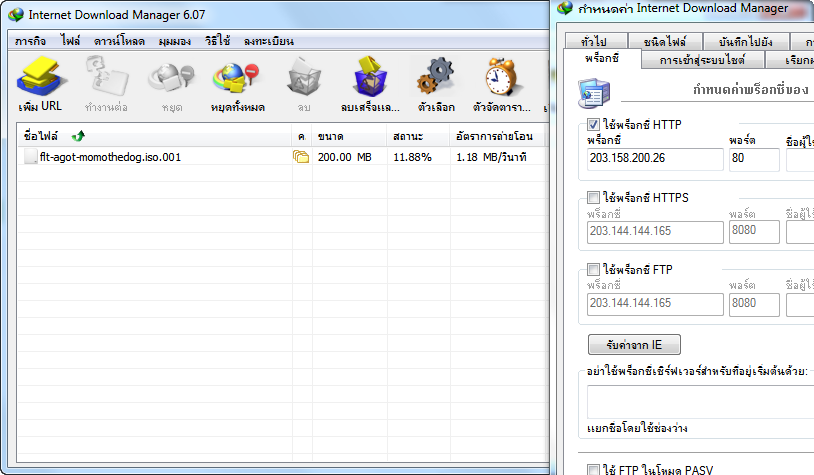Screen dimensions: 814x475
Task: Enable the use HTTPS proxy checkbox
Action: coord(593,197)
